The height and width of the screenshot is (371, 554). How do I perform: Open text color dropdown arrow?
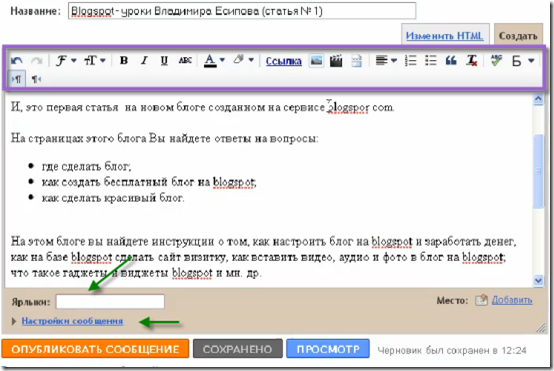(x=222, y=60)
